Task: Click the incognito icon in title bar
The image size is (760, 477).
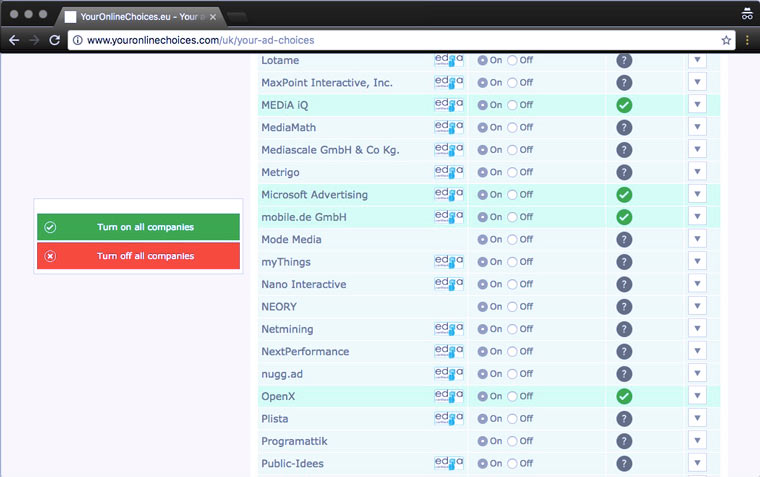Action: coord(747,14)
